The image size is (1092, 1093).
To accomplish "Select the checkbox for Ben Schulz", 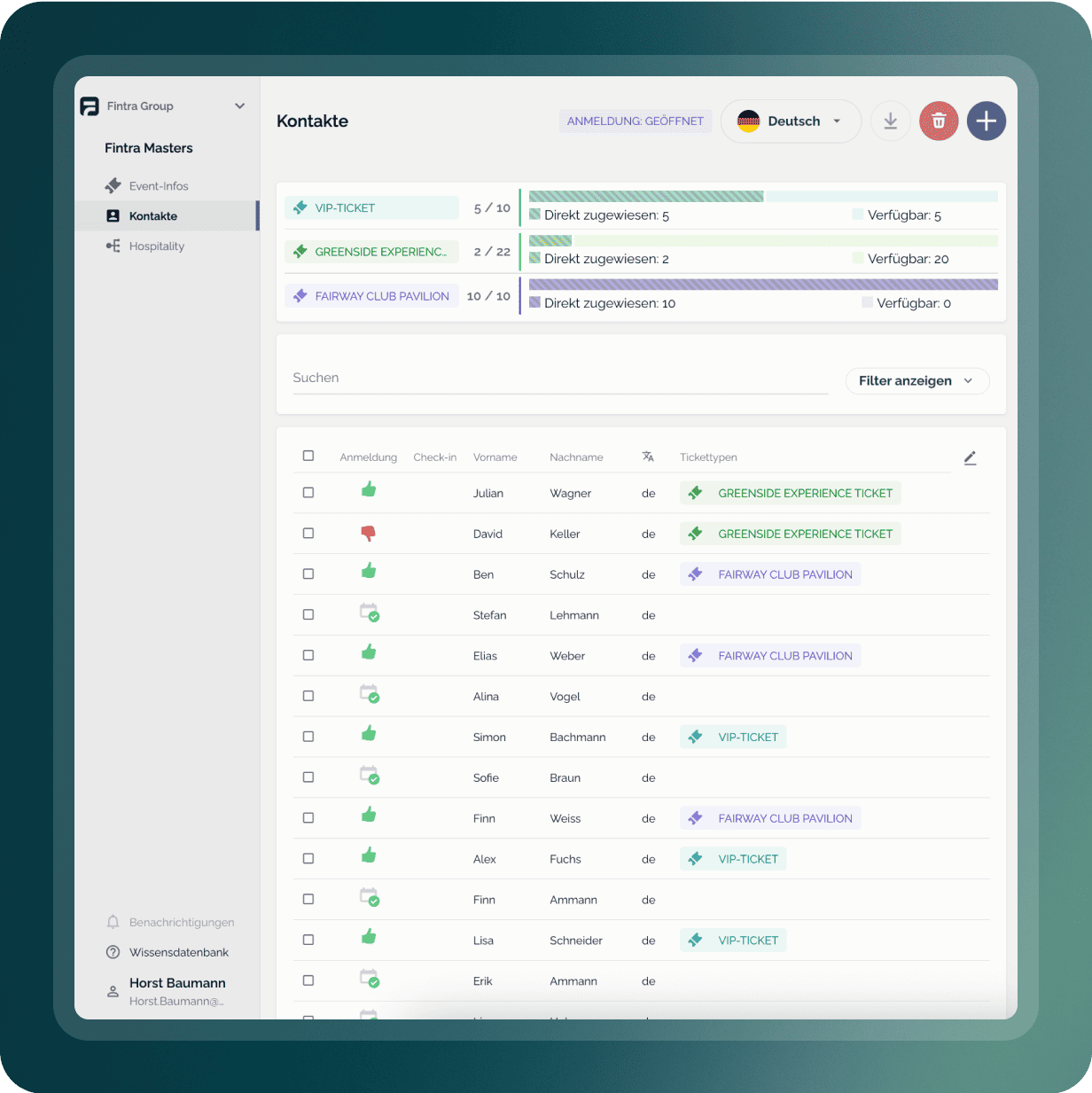I will pos(308,574).
